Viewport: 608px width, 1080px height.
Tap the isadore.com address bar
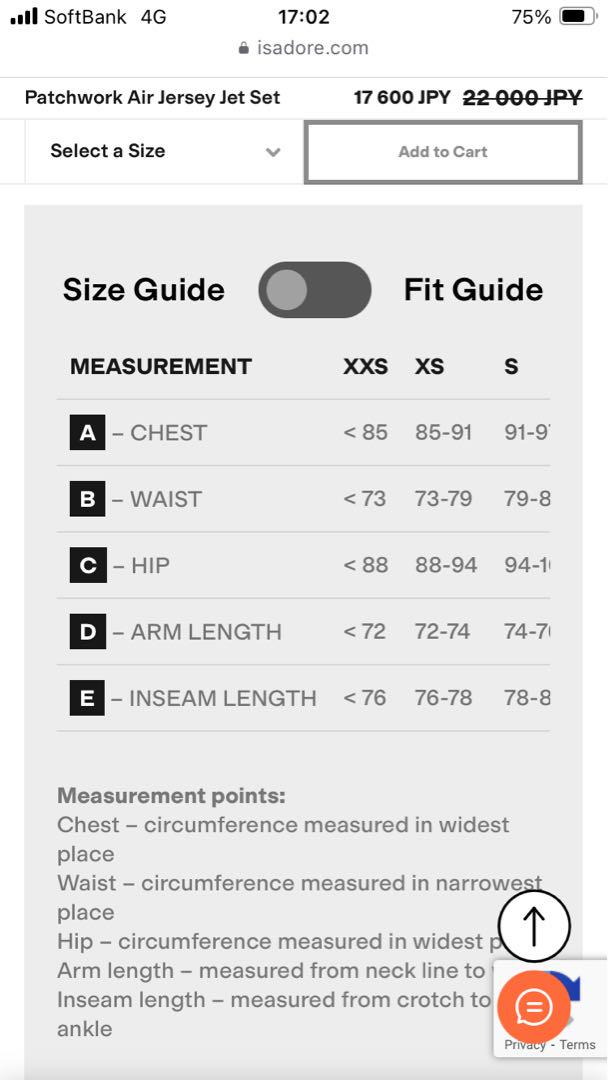click(304, 48)
